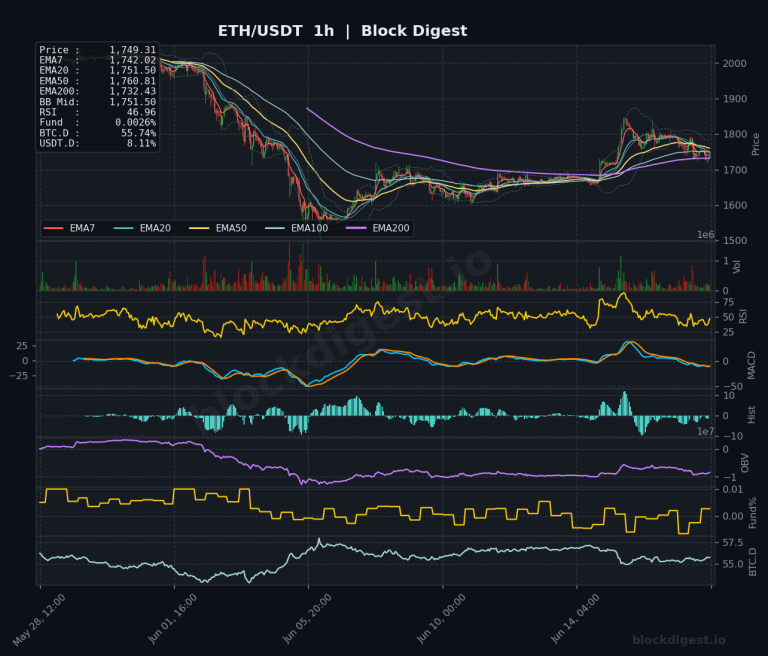Screen dimensions: 768x656
Task: Click the EMA200 legend label
Action: coord(391,228)
